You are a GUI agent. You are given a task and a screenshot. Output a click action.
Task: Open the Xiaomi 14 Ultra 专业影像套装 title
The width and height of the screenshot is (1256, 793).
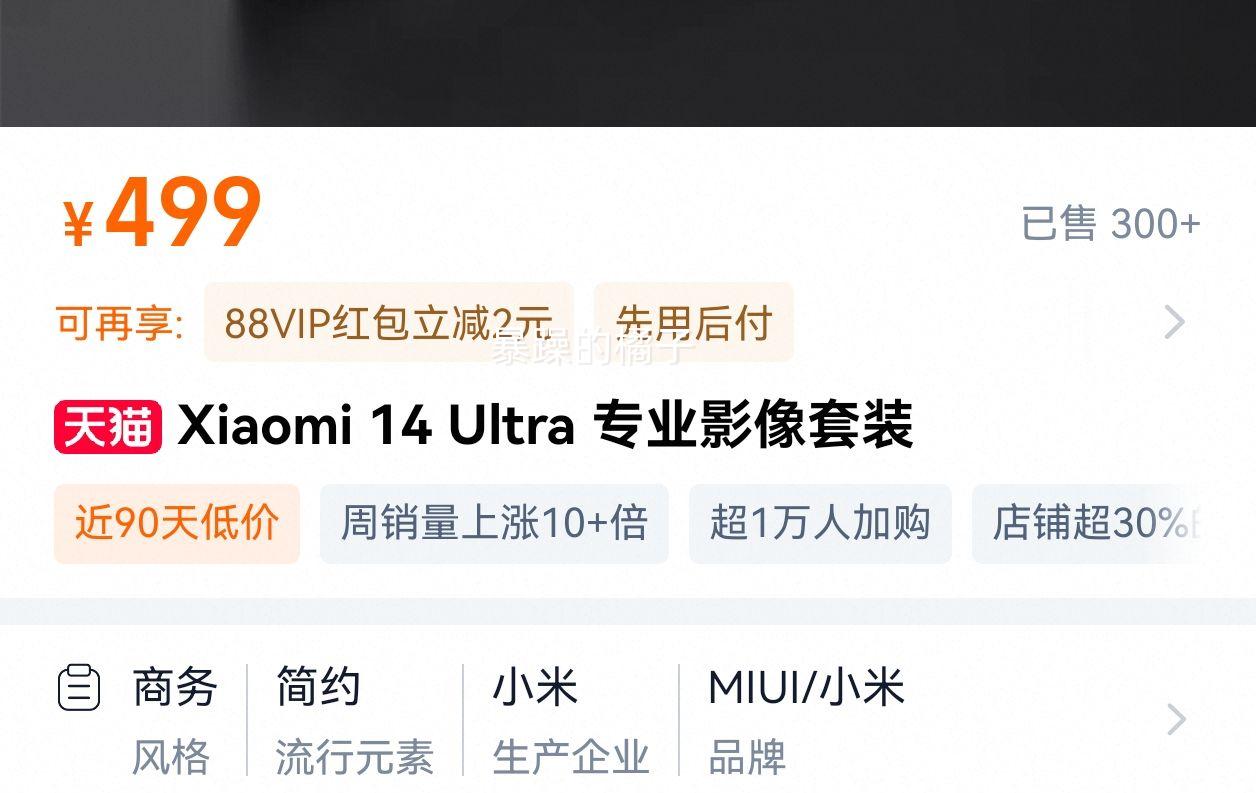tap(545, 426)
